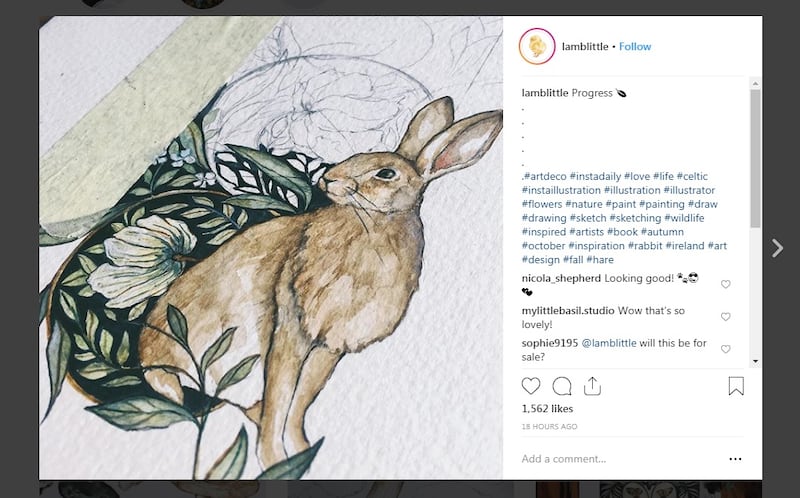Click the comments scrollbar up arrow
The image size is (800, 498).
click(x=755, y=83)
